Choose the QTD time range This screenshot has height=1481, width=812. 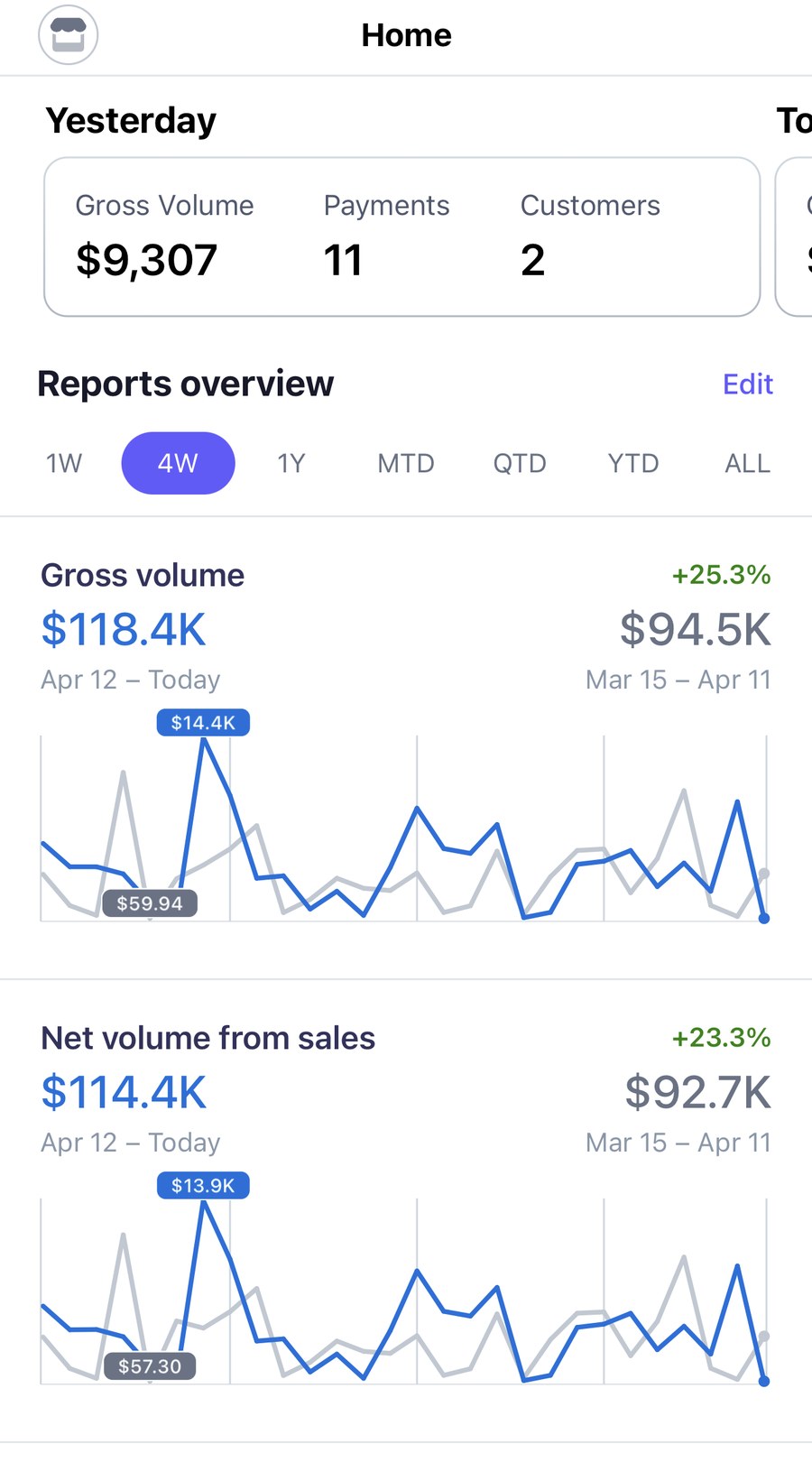click(520, 463)
